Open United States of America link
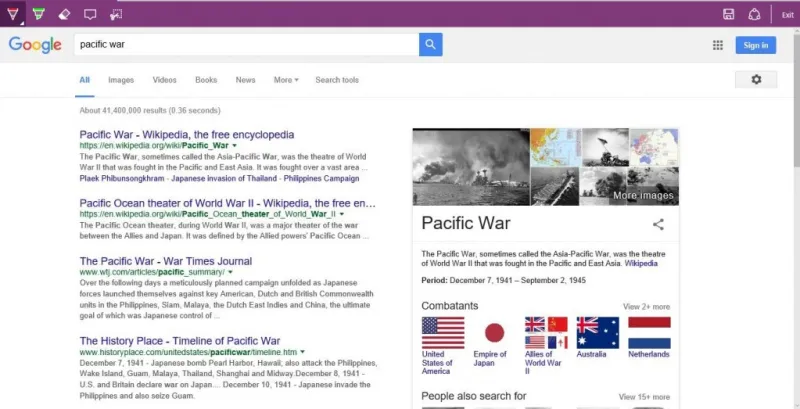800x409 pixels. pos(437,363)
